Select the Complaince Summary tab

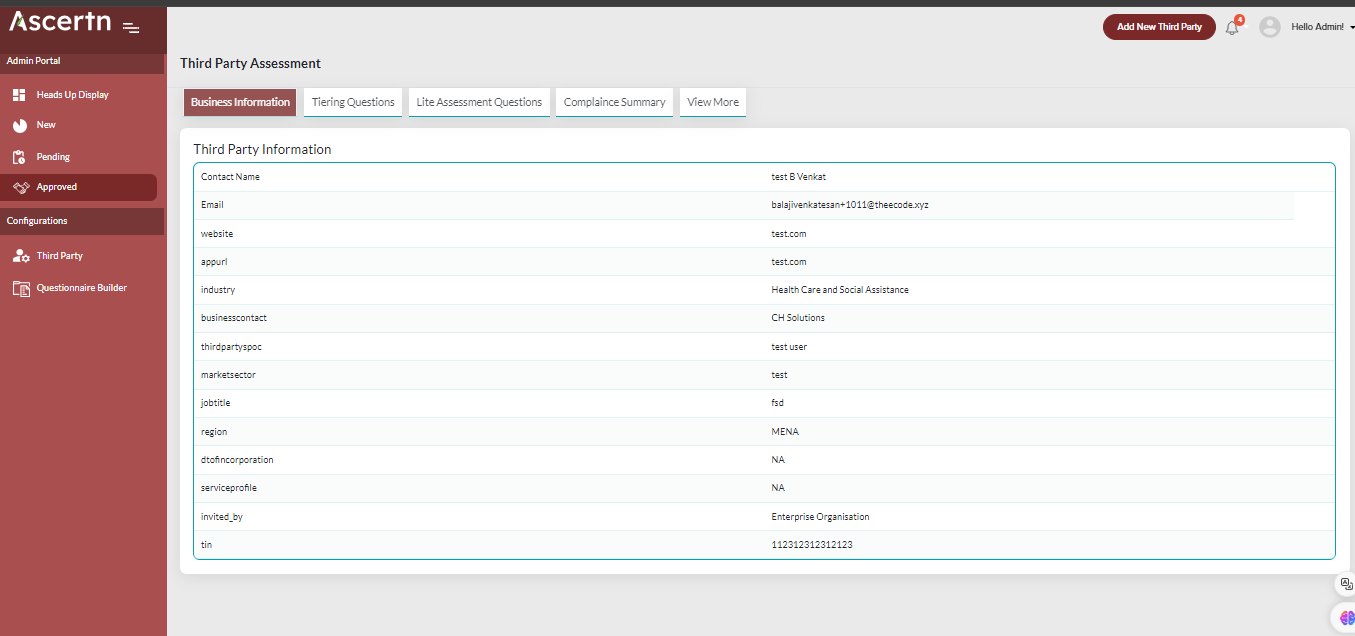614,102
